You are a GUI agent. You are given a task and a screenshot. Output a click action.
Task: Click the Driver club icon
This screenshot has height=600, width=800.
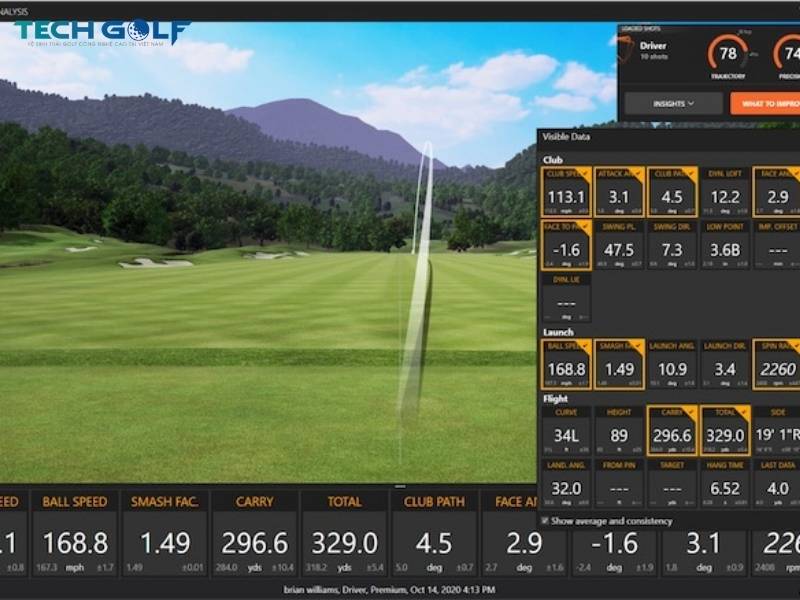coord(626,51)
